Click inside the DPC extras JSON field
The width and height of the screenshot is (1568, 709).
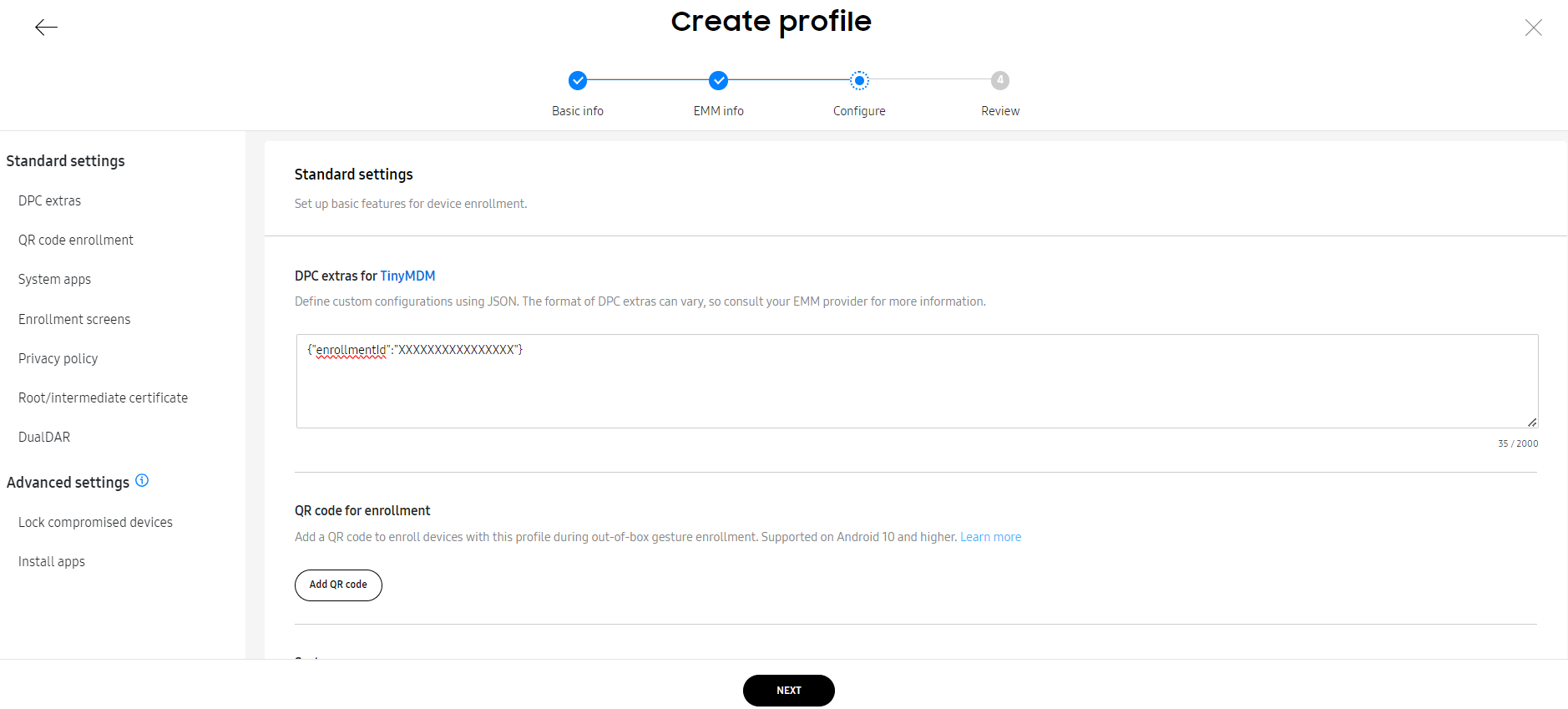click(x=917, y=381)
